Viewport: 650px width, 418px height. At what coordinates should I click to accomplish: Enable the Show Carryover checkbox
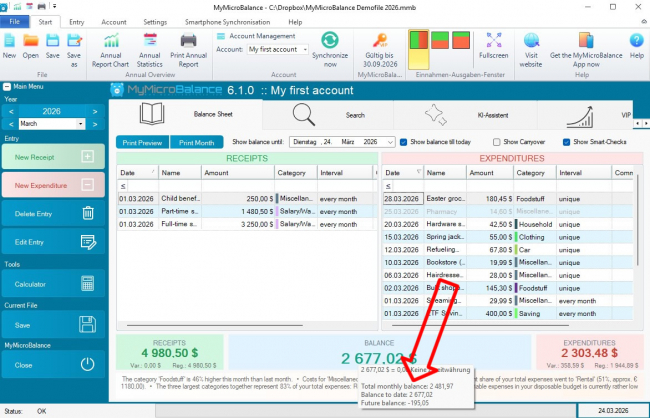(497, 142)
